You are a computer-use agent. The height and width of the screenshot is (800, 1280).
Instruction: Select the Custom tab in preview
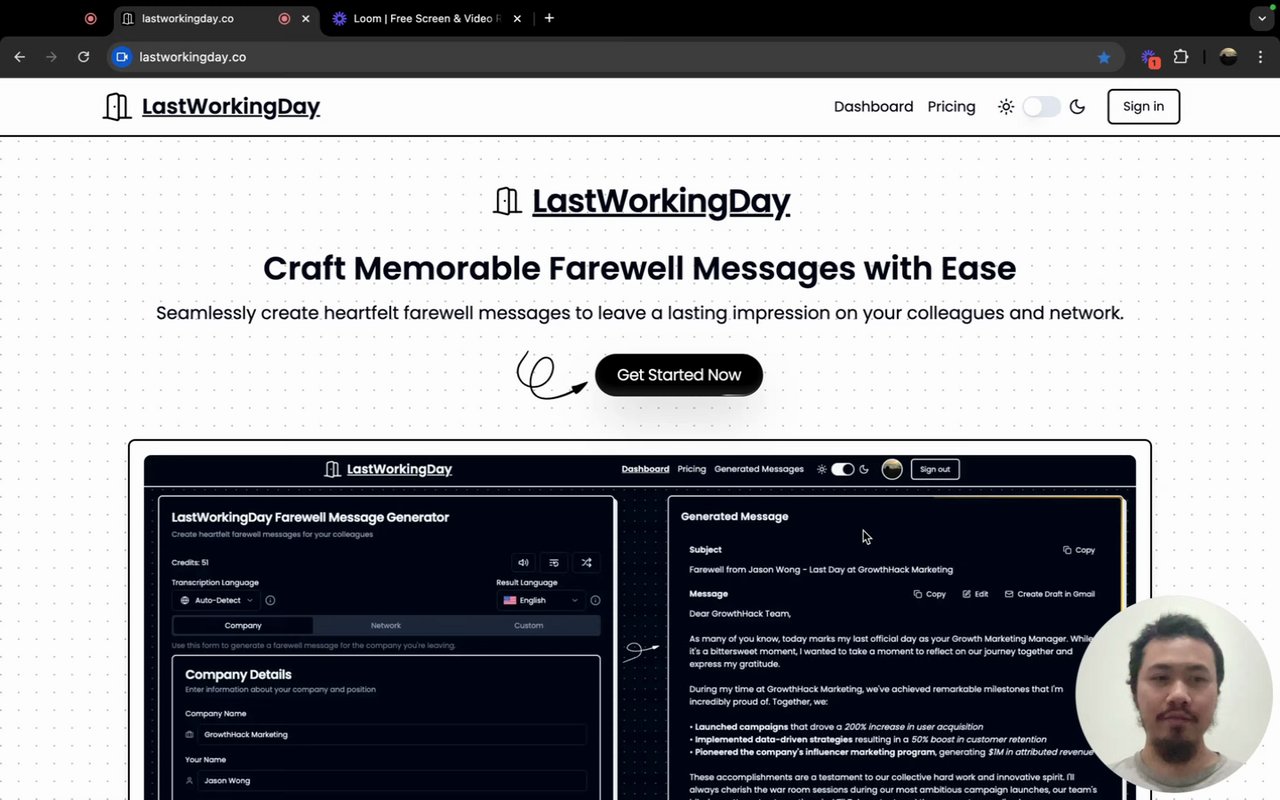point(529,625)
